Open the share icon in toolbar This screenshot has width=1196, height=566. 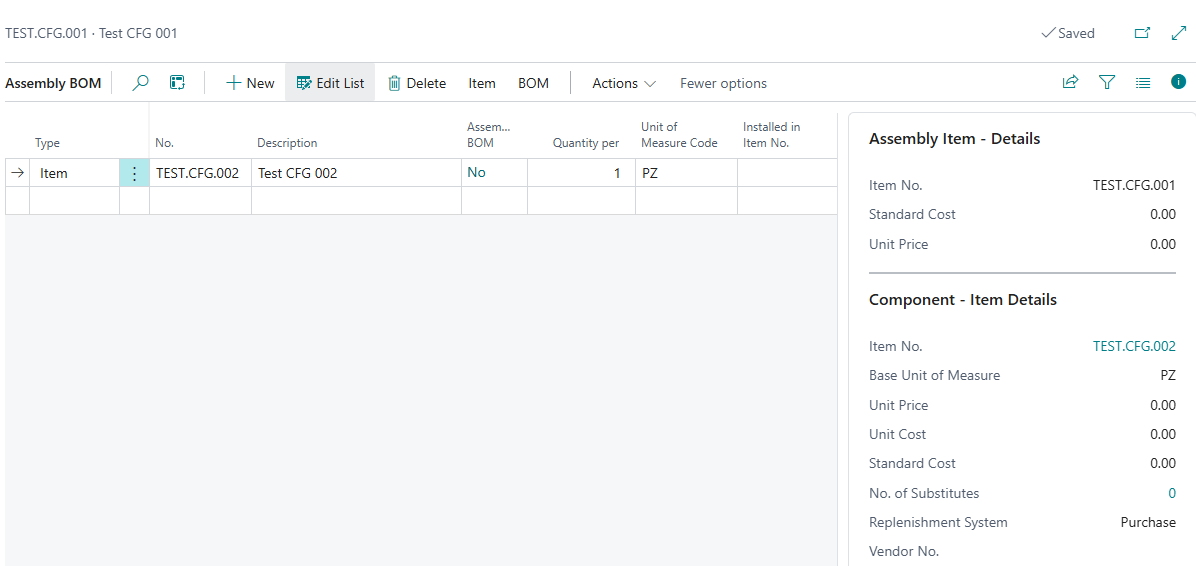point(1070,83)
